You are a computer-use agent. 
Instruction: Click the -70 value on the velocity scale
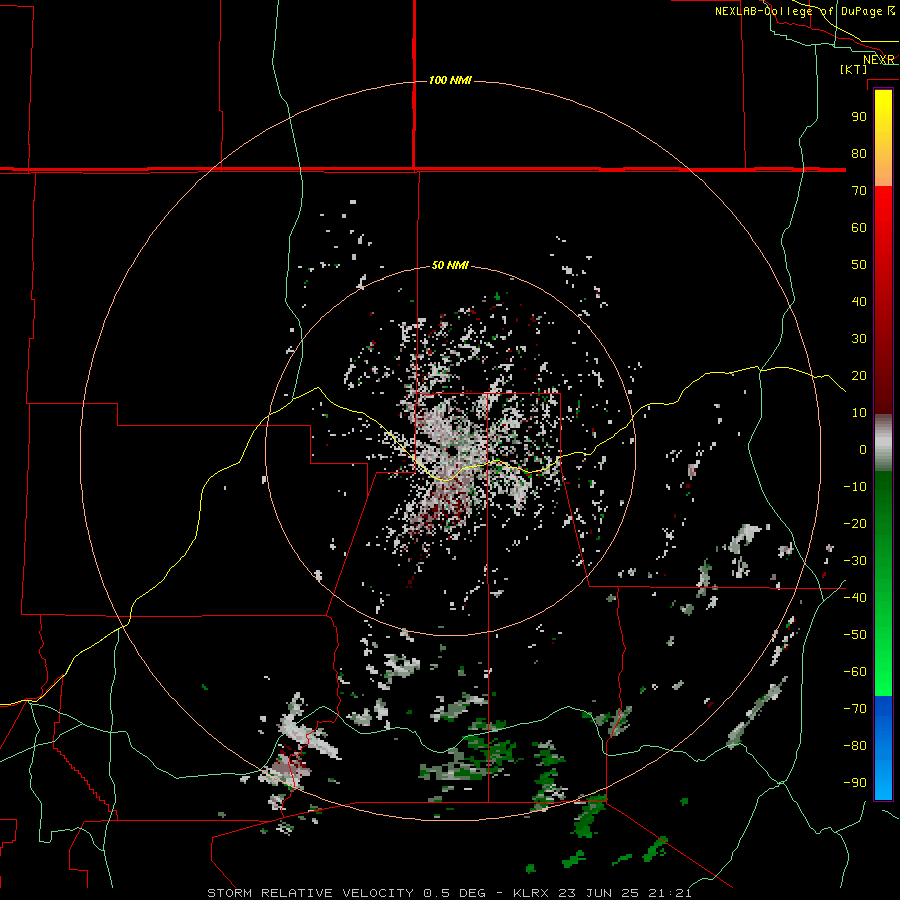855,709
